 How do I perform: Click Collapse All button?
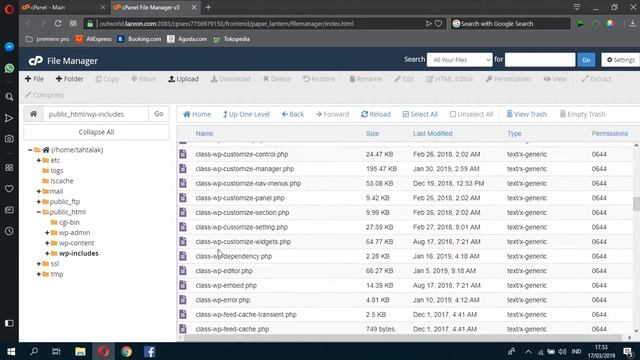(x=96, y=132)
